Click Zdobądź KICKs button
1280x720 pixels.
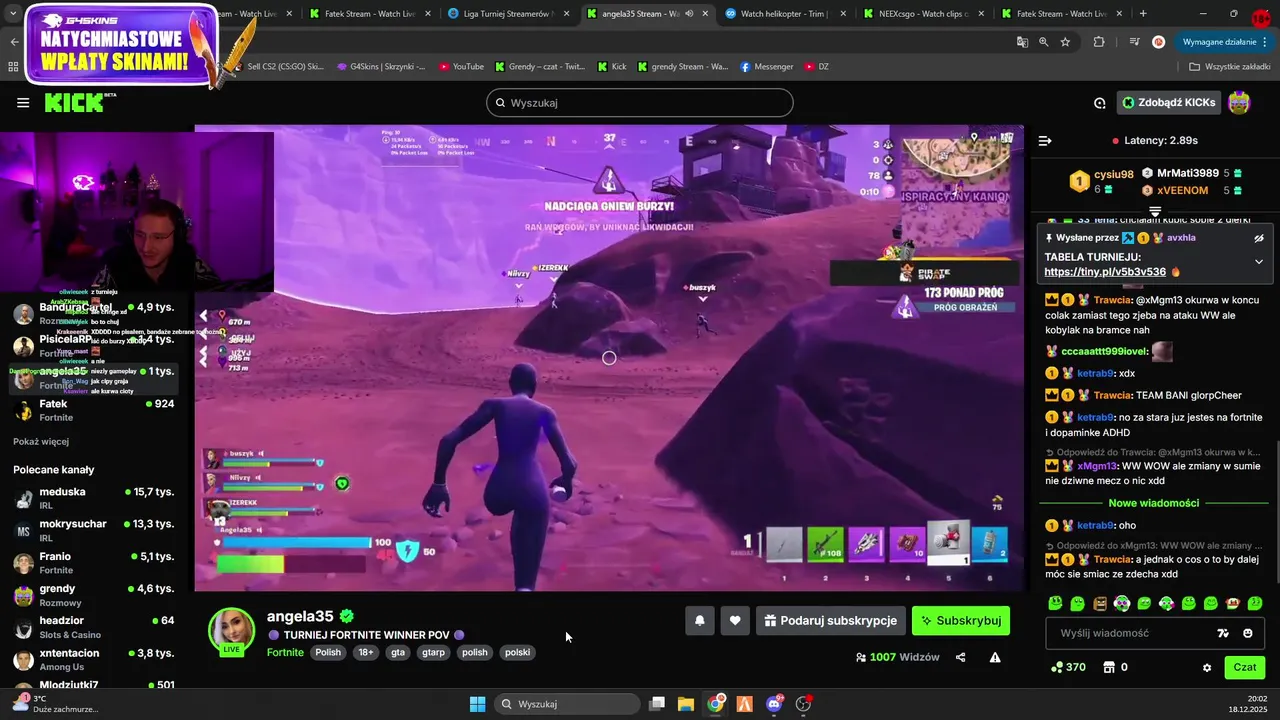tap(1169, 103)
